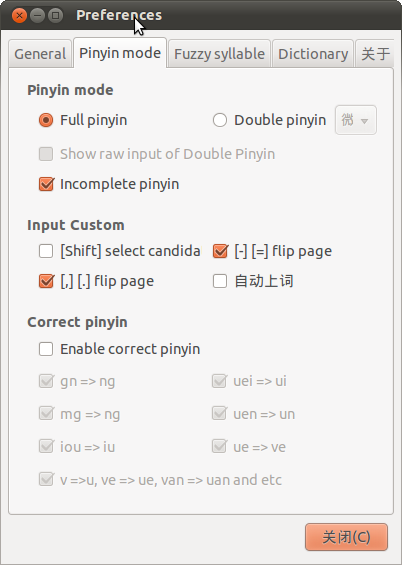Click the 关闭(C) close button

tap(346, 537)
